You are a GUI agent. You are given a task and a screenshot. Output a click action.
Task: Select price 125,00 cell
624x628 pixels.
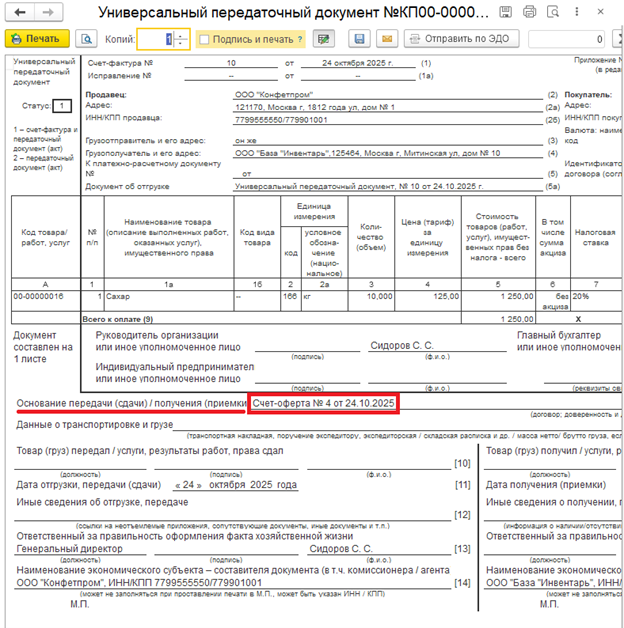click(x=428, y=301)
